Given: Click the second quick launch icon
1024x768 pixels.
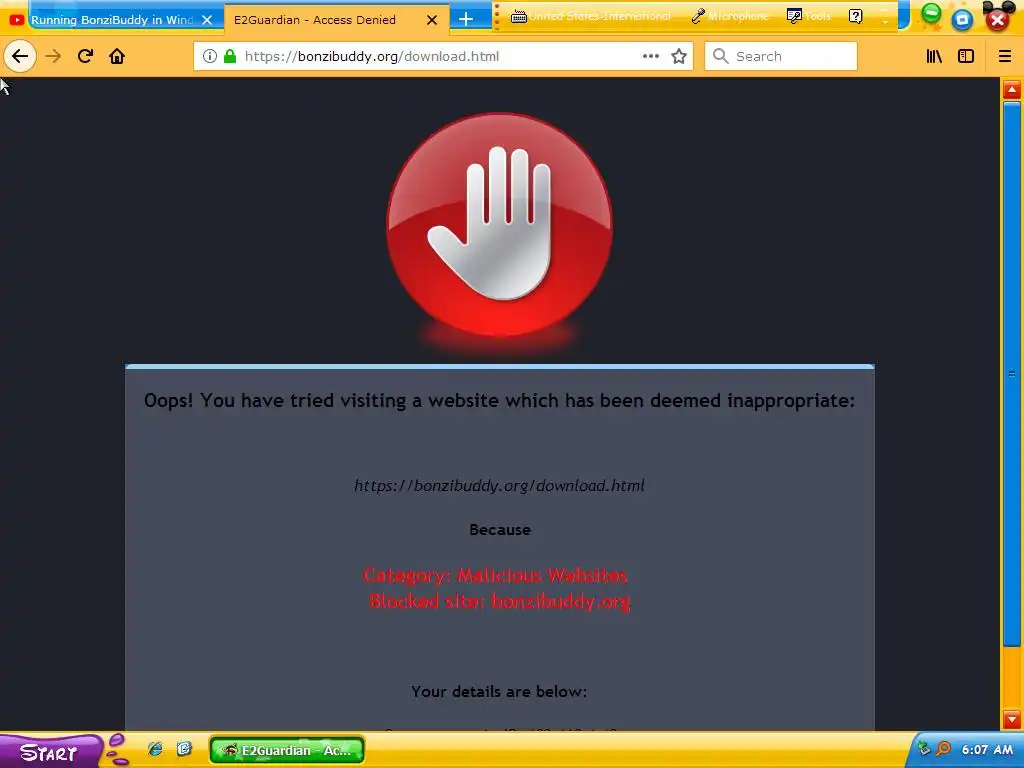Looking at the screenshot, I should point(184,748).
